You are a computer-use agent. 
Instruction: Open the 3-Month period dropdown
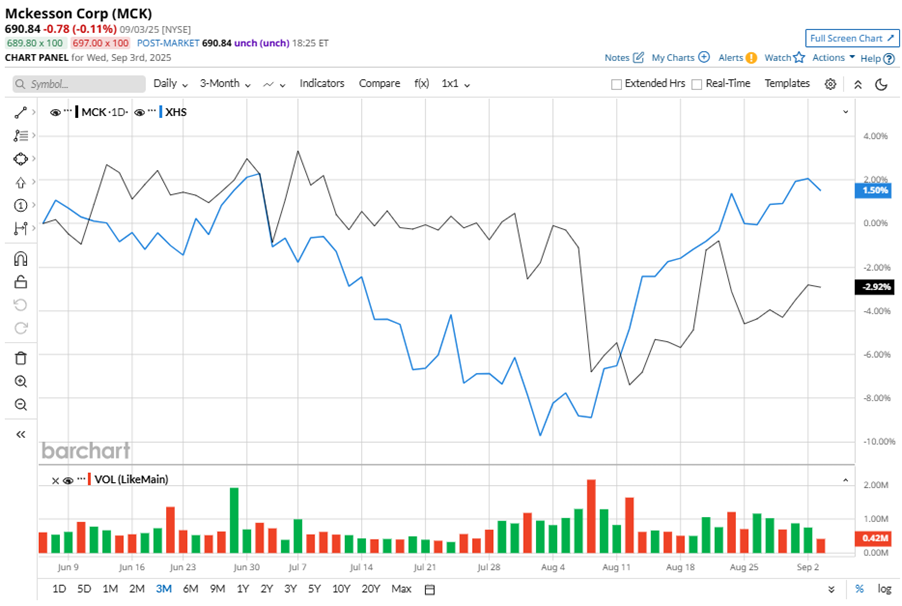(x=226, y=84)
